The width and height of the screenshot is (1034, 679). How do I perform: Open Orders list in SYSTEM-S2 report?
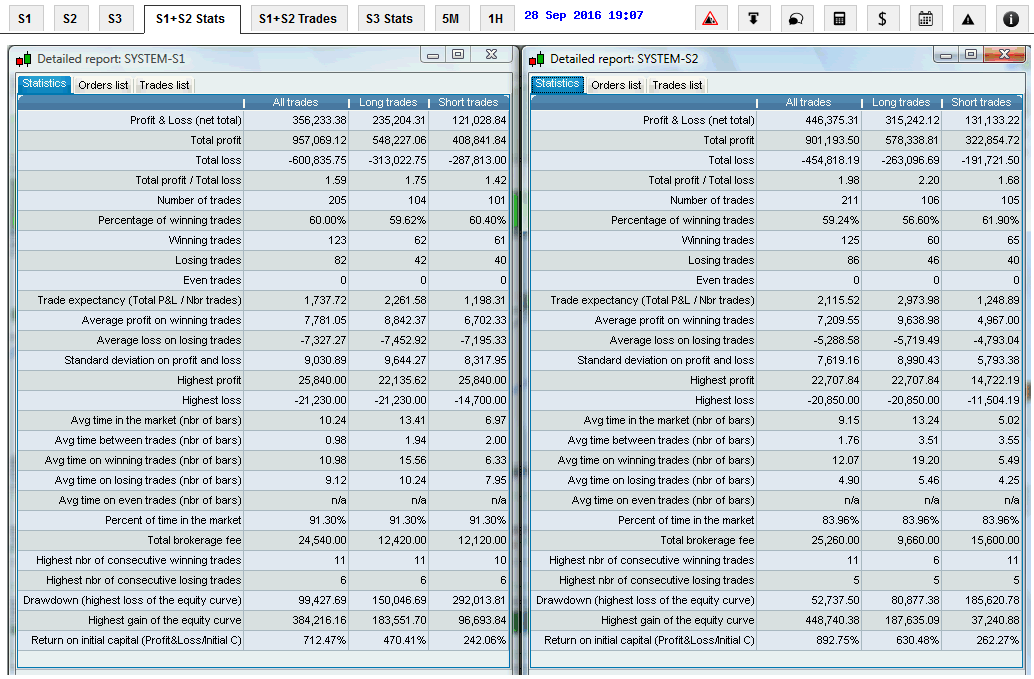click(616, 85)
